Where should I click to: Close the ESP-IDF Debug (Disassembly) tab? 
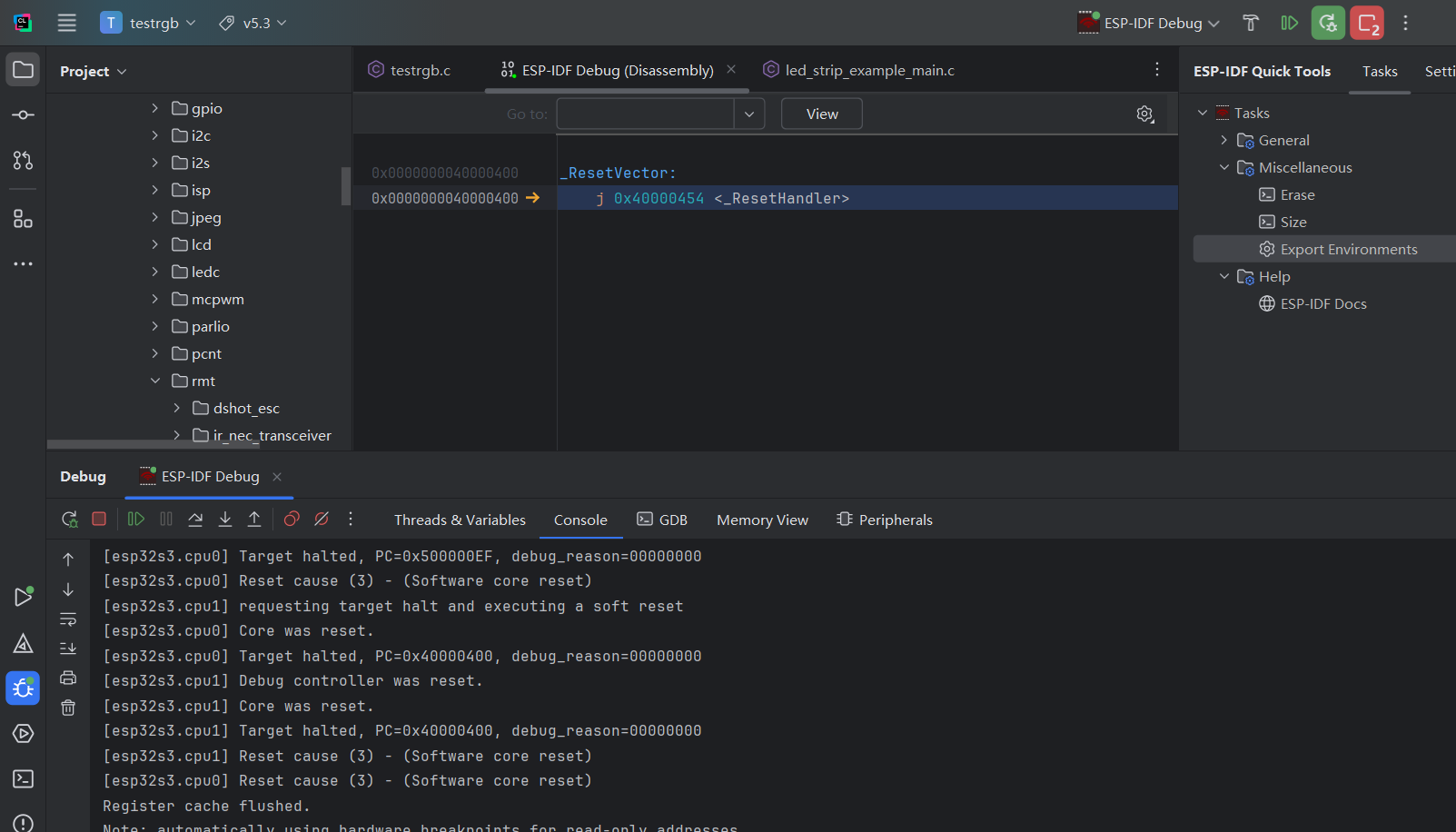click(x=731, y=69)
